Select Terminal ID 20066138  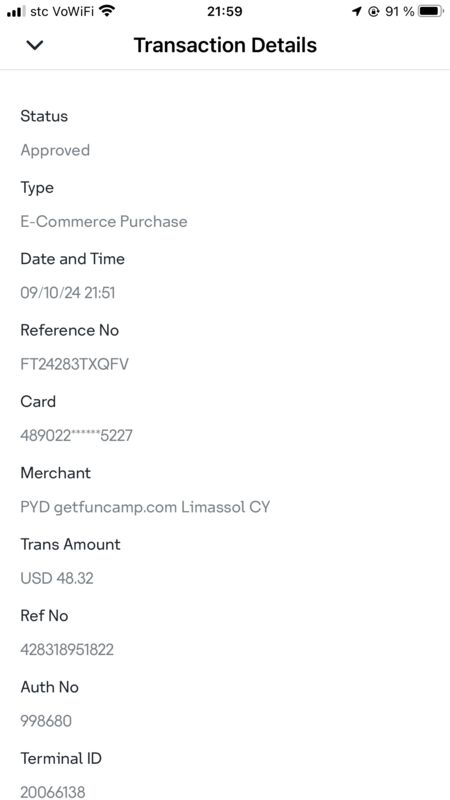tap(53, 792)
